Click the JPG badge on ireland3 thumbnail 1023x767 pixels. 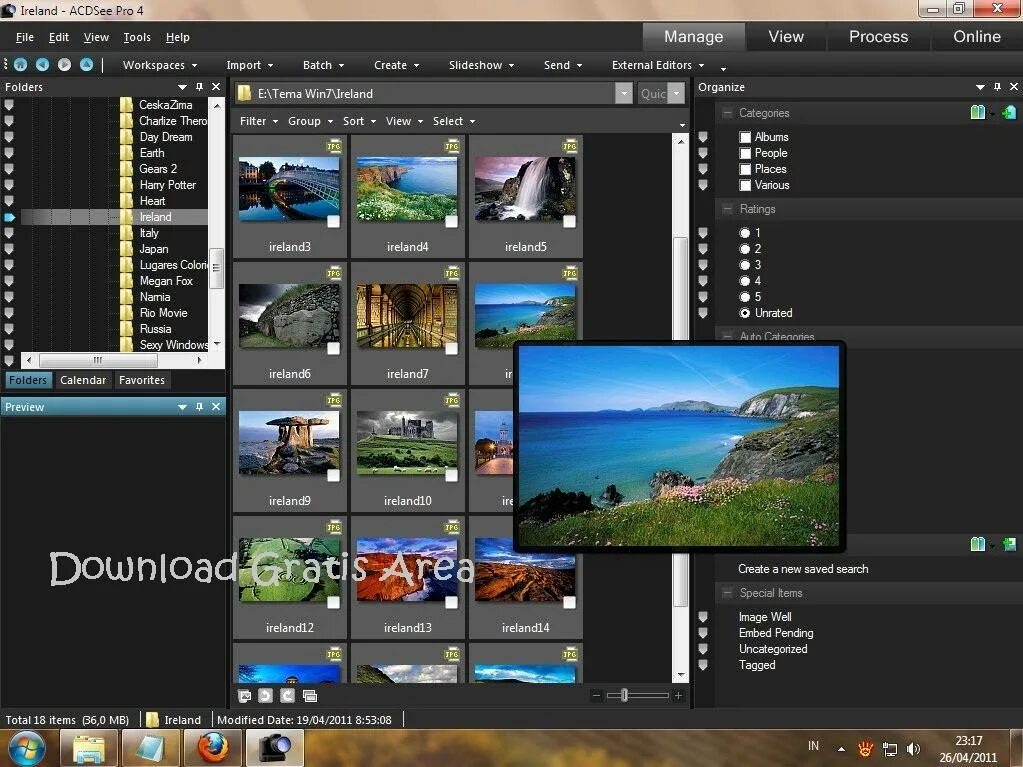333,146
